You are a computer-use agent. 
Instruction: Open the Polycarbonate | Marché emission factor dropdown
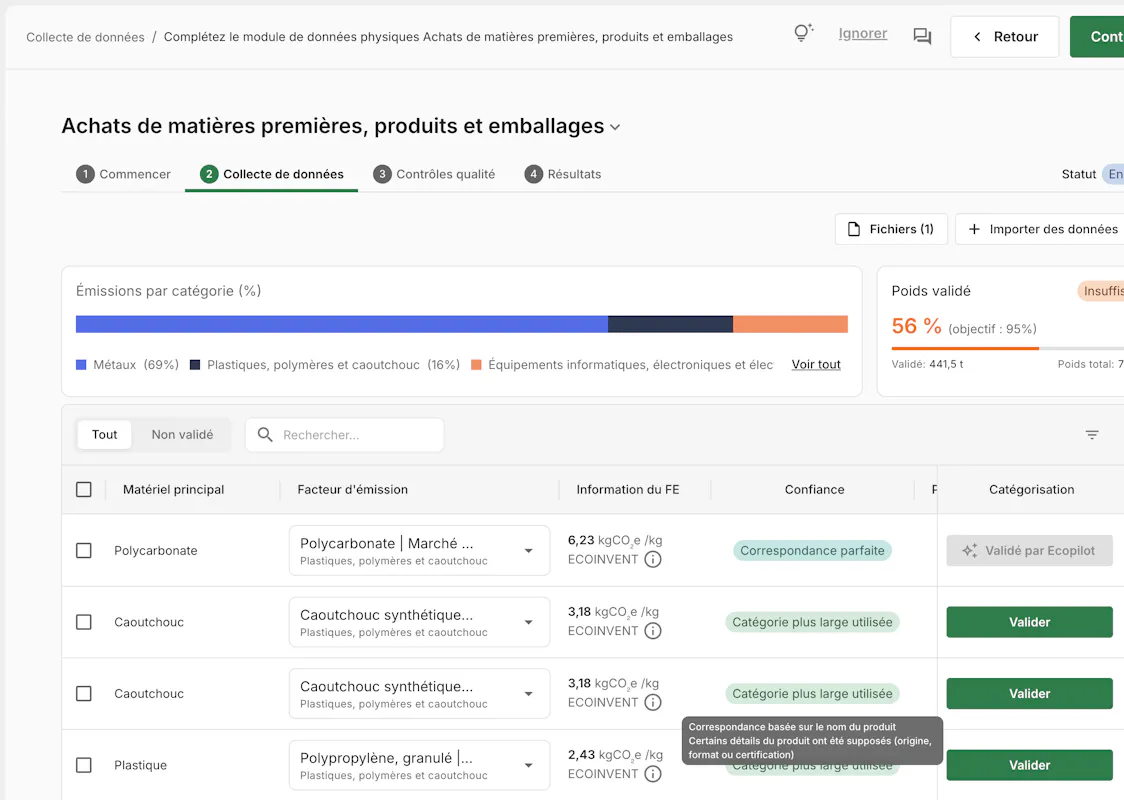[x=419, y=551]
